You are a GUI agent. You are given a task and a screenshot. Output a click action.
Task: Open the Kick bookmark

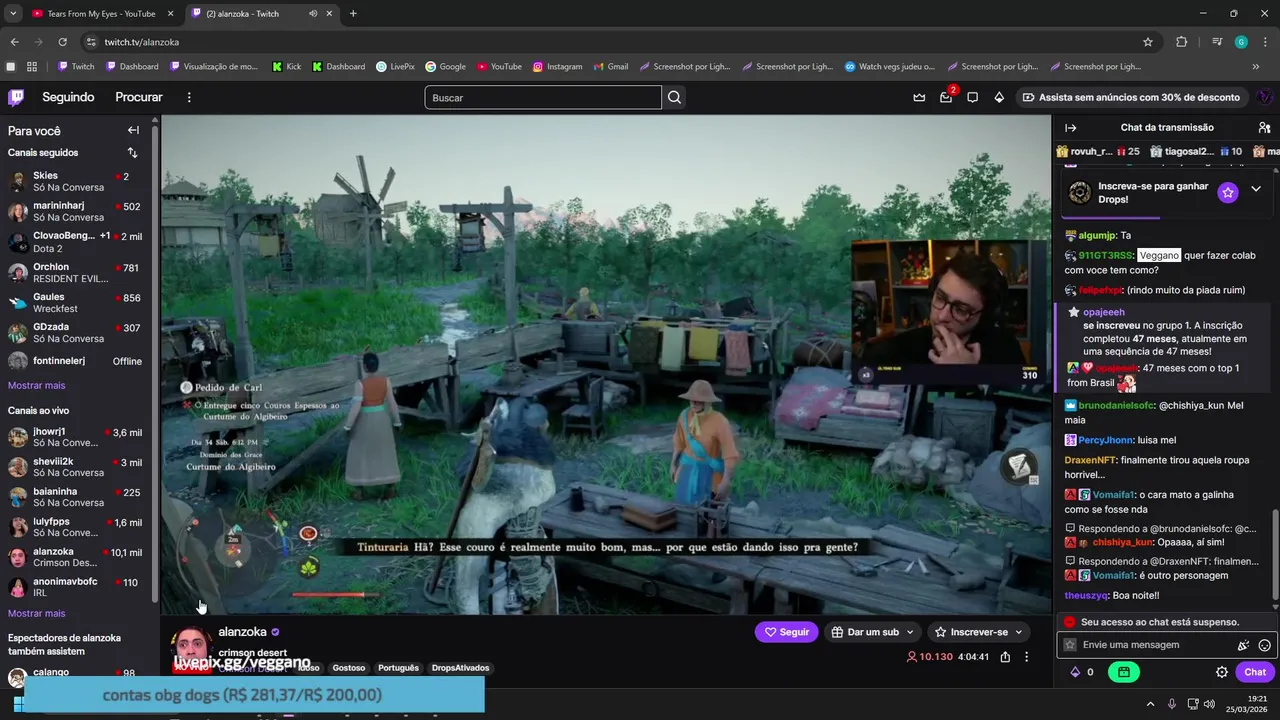[286, 67]
